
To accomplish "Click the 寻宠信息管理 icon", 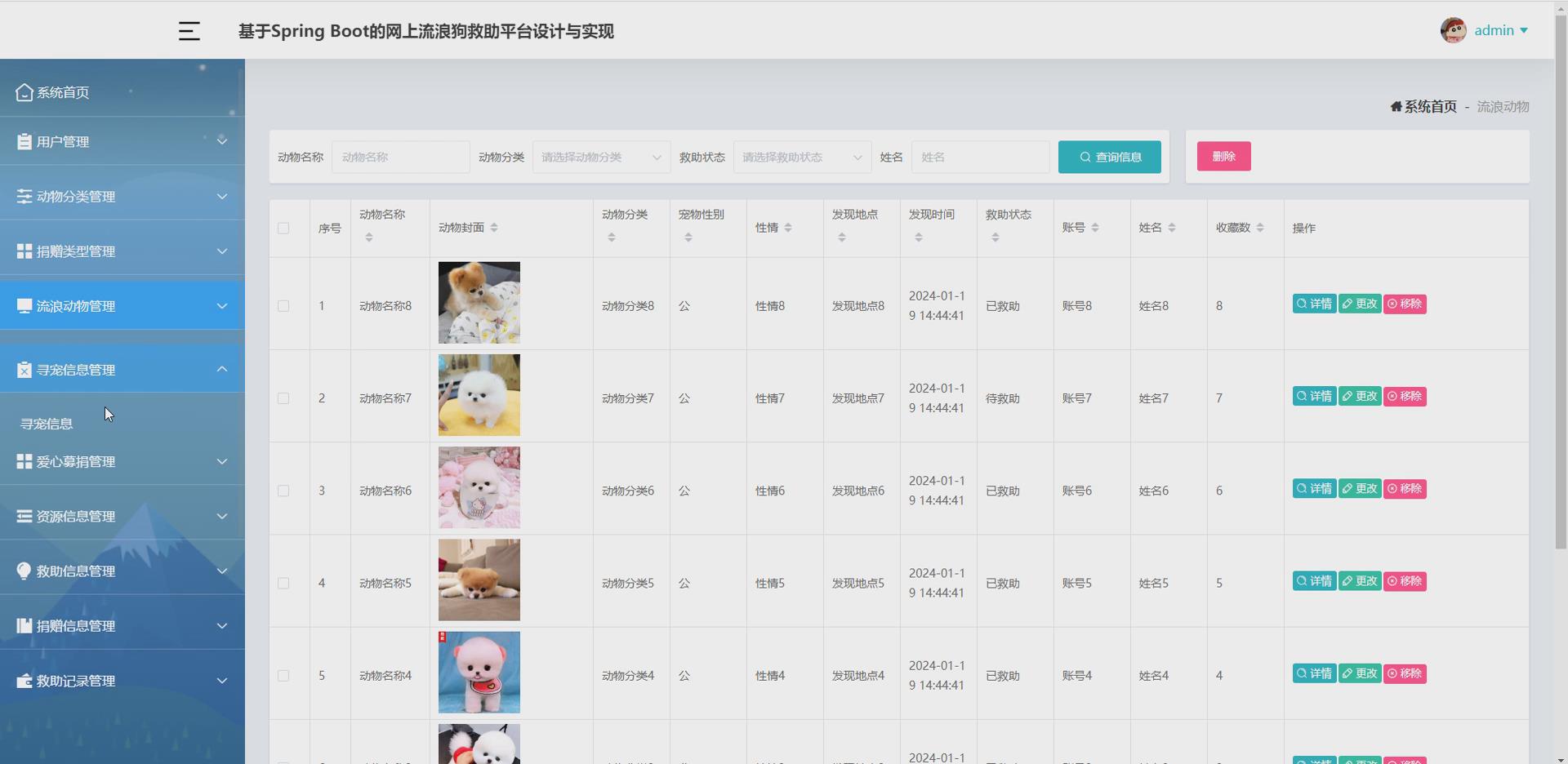I will [24, 370].
